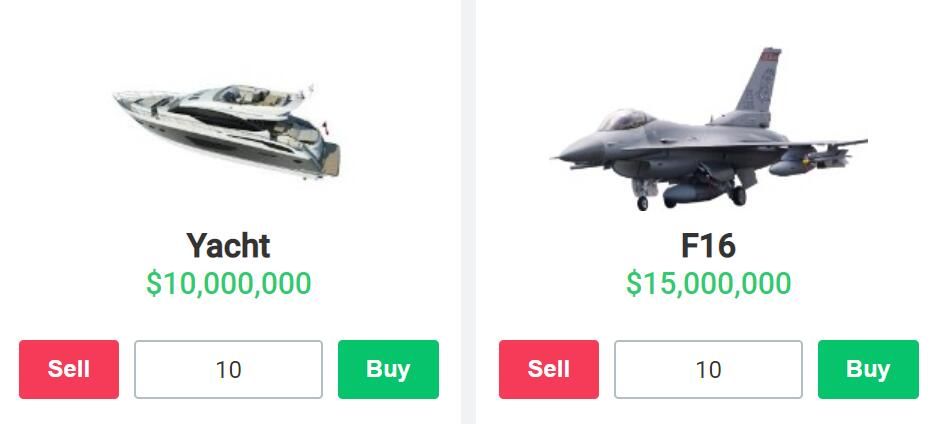Buy the Yacht item
This screenshot has height=424, width=935.
tap(388, 369)
